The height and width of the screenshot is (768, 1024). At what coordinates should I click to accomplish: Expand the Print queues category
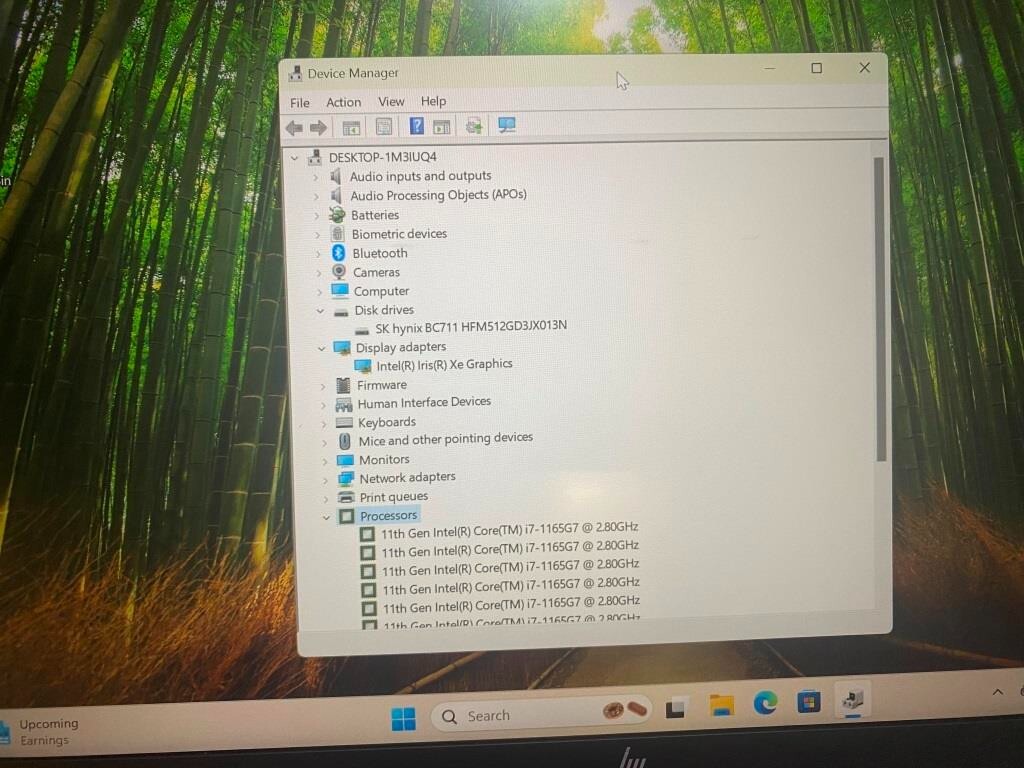[x=327, y=499]
